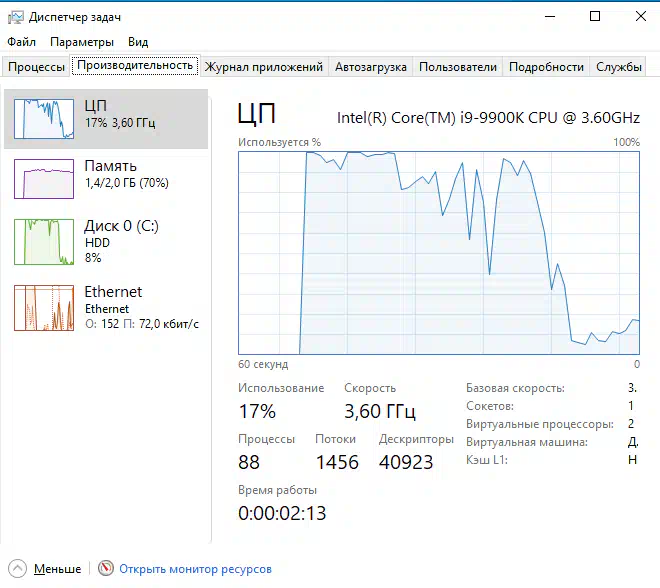Screen dimensions: 660x588
Task: Go to the Автозагрузка tab
Action: pos(371,67)
